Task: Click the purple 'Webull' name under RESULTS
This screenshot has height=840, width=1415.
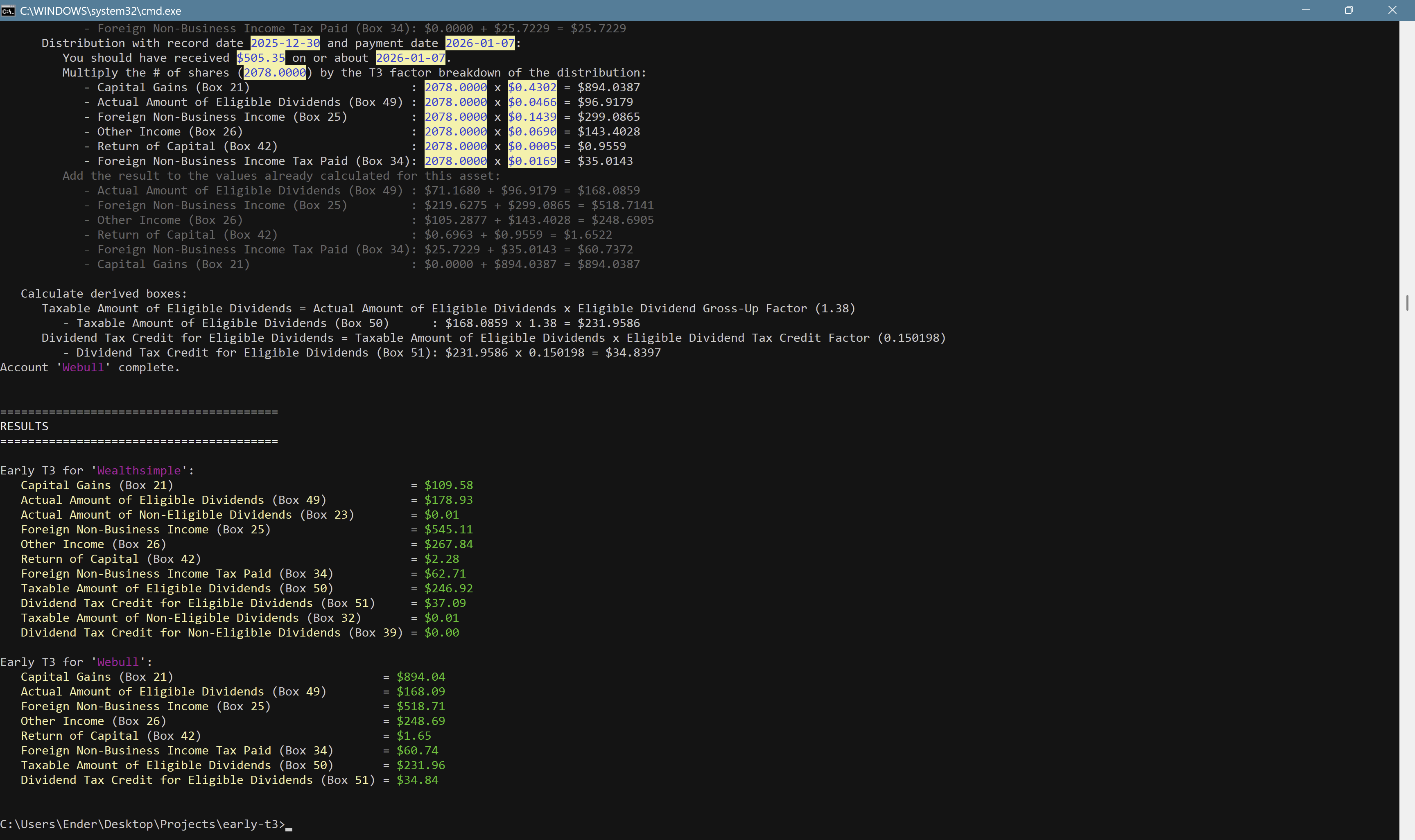Action: click(x=118, y=662)
